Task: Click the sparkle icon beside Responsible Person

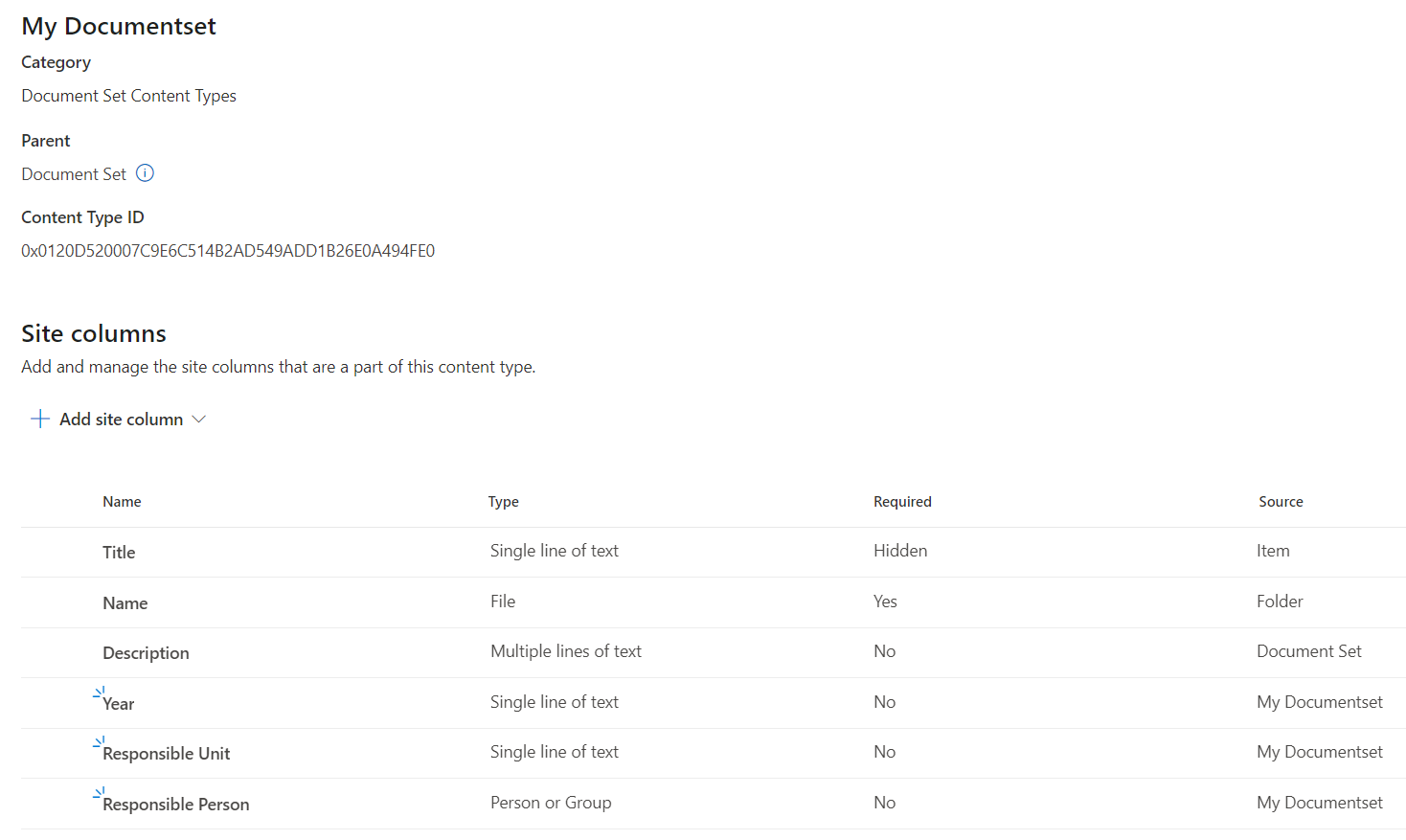Action: click(99, 793)
